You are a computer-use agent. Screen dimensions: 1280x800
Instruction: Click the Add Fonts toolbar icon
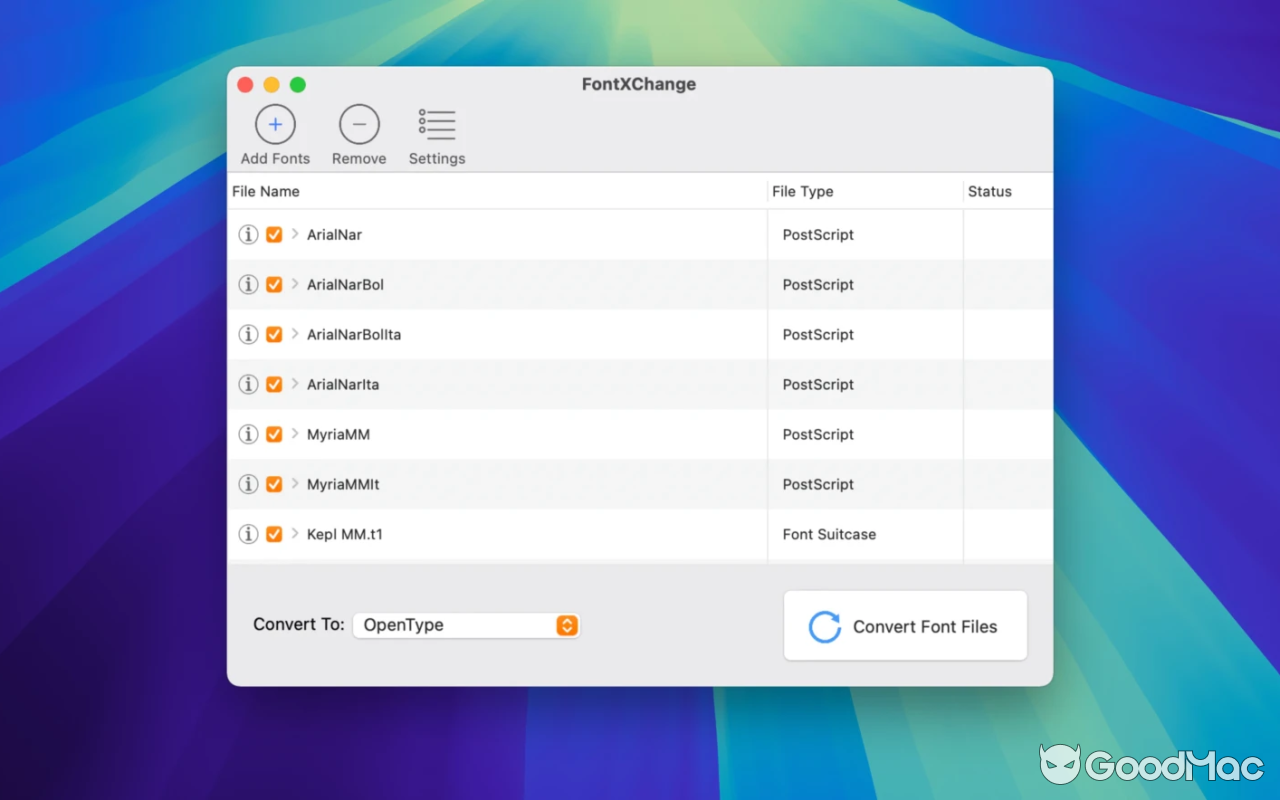tap(274, 126)
